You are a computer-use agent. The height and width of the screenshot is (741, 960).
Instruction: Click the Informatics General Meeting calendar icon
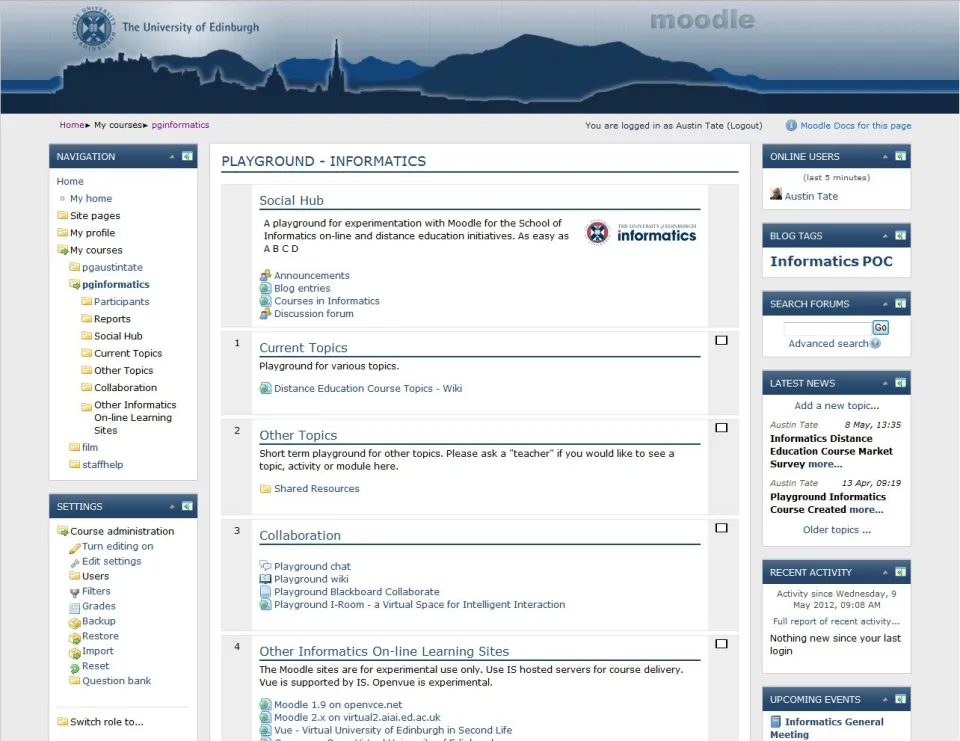[x=776, y=721]
